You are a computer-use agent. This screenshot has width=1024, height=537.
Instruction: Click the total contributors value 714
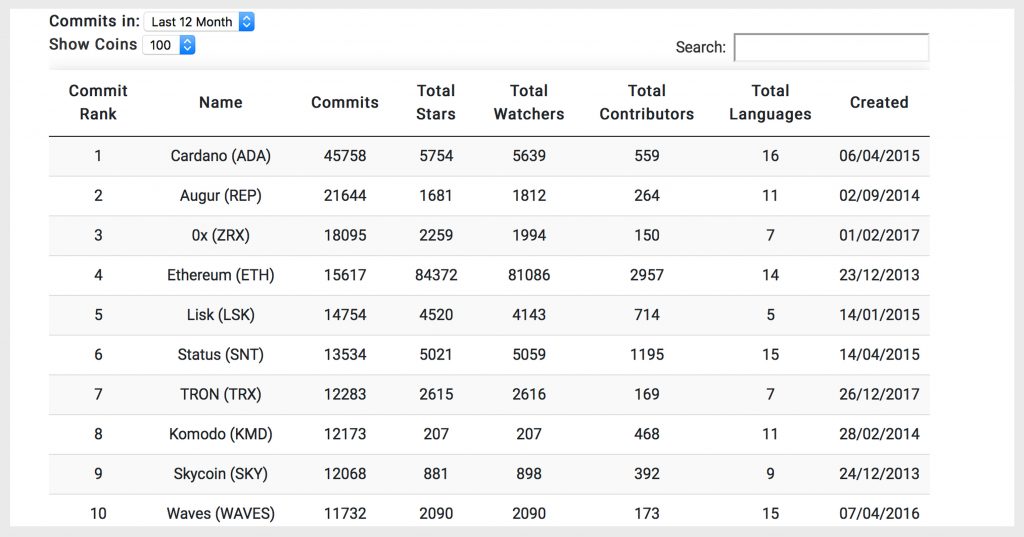647,315
